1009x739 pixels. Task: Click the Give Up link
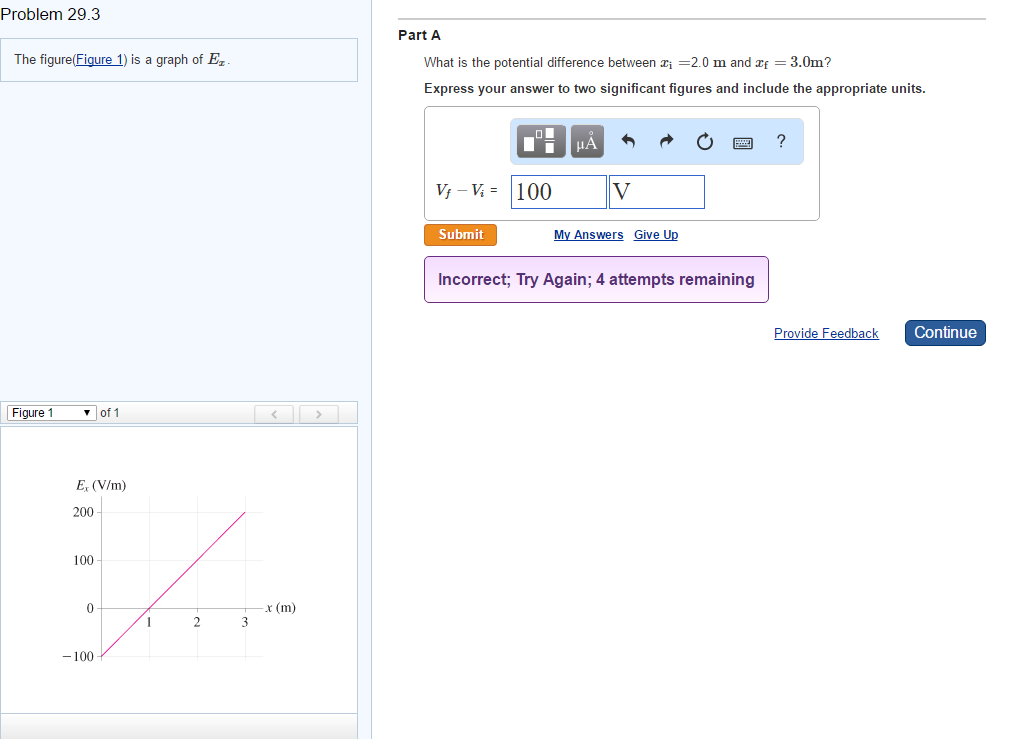pyautogui.click(x=656, y=235)
